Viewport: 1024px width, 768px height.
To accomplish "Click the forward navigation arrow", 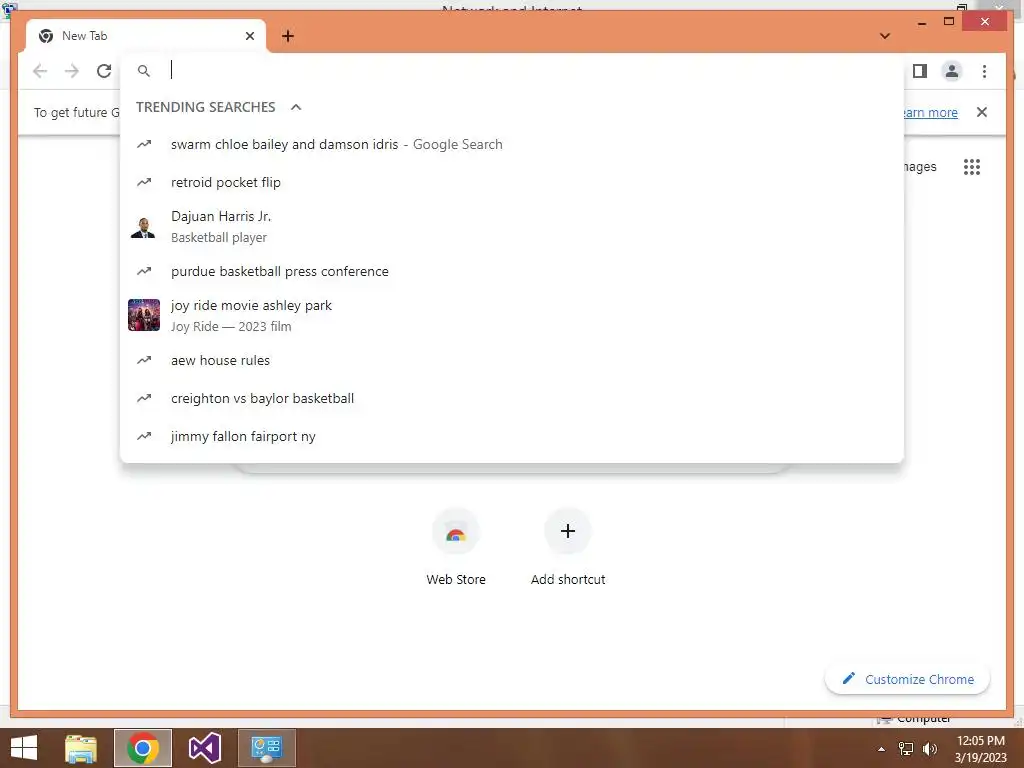I will tap(72, 71).
